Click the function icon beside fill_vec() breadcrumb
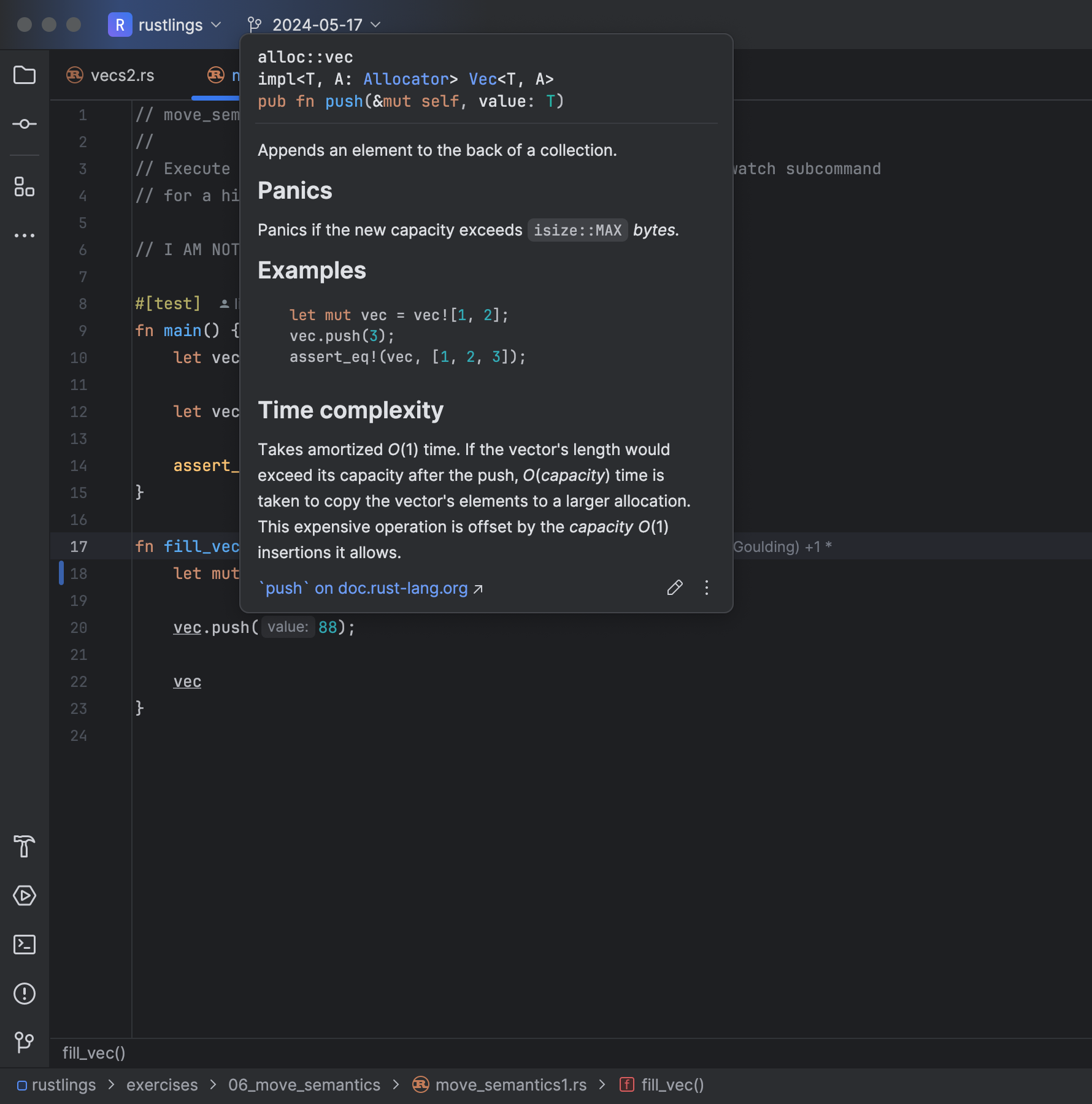Screen dimensions: 1092x1104 [626, 1084]
